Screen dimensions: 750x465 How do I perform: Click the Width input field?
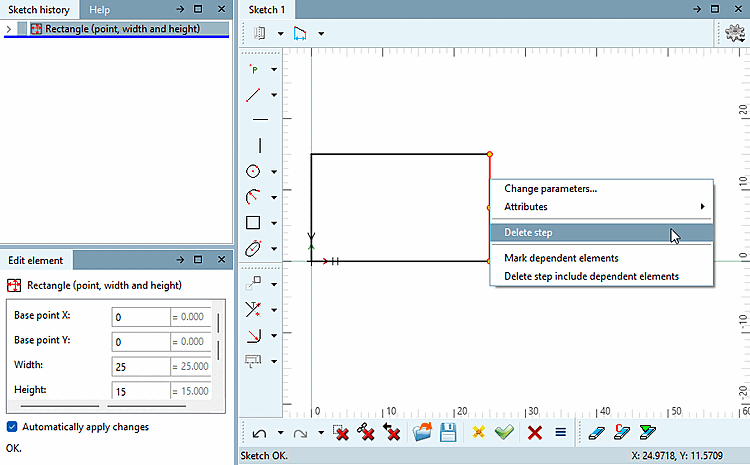click(141, 366)
